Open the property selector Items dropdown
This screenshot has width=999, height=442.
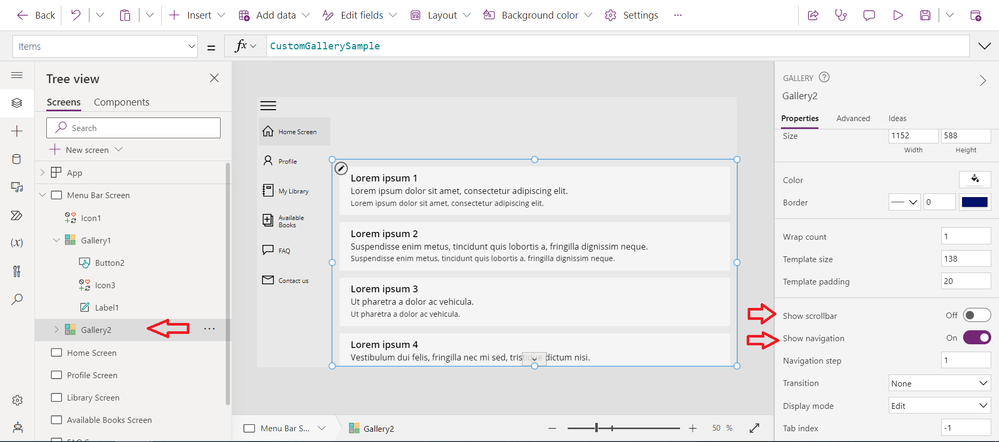pos(104,46)
